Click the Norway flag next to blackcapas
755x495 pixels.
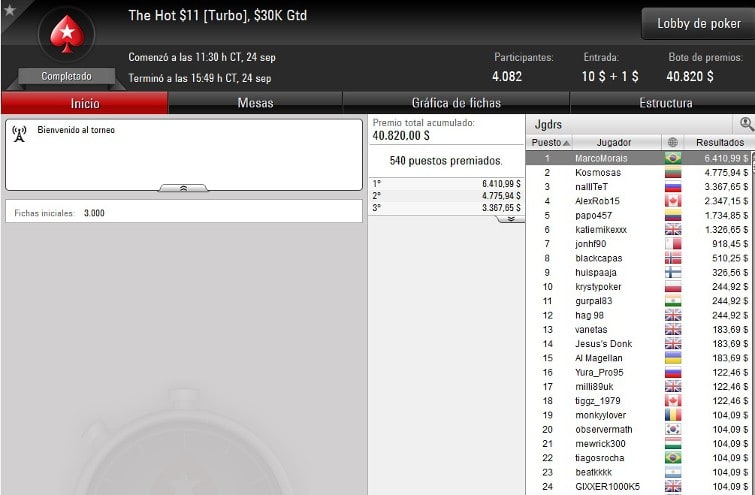tap(673, 258)
